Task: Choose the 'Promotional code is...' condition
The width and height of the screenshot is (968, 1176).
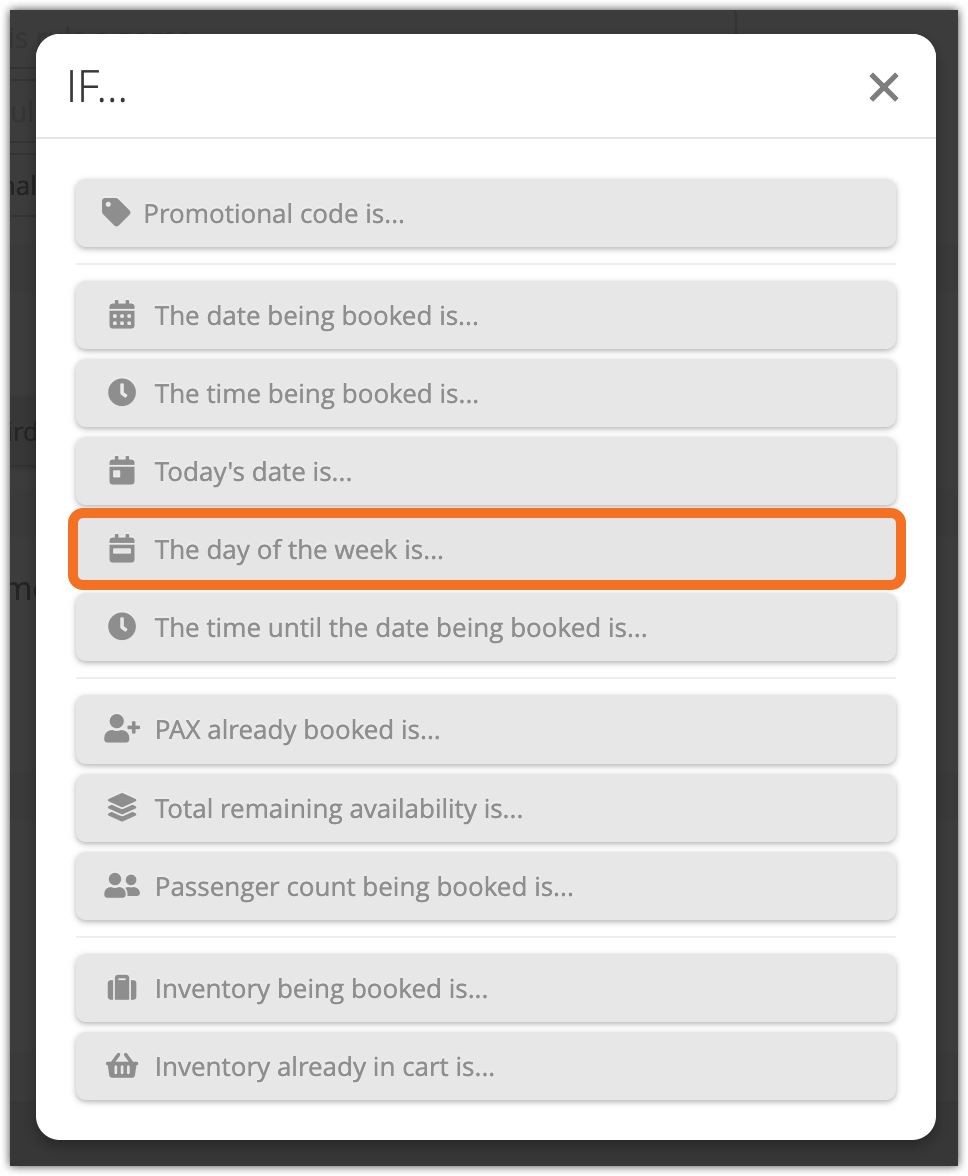Action: tap(486, 214)
